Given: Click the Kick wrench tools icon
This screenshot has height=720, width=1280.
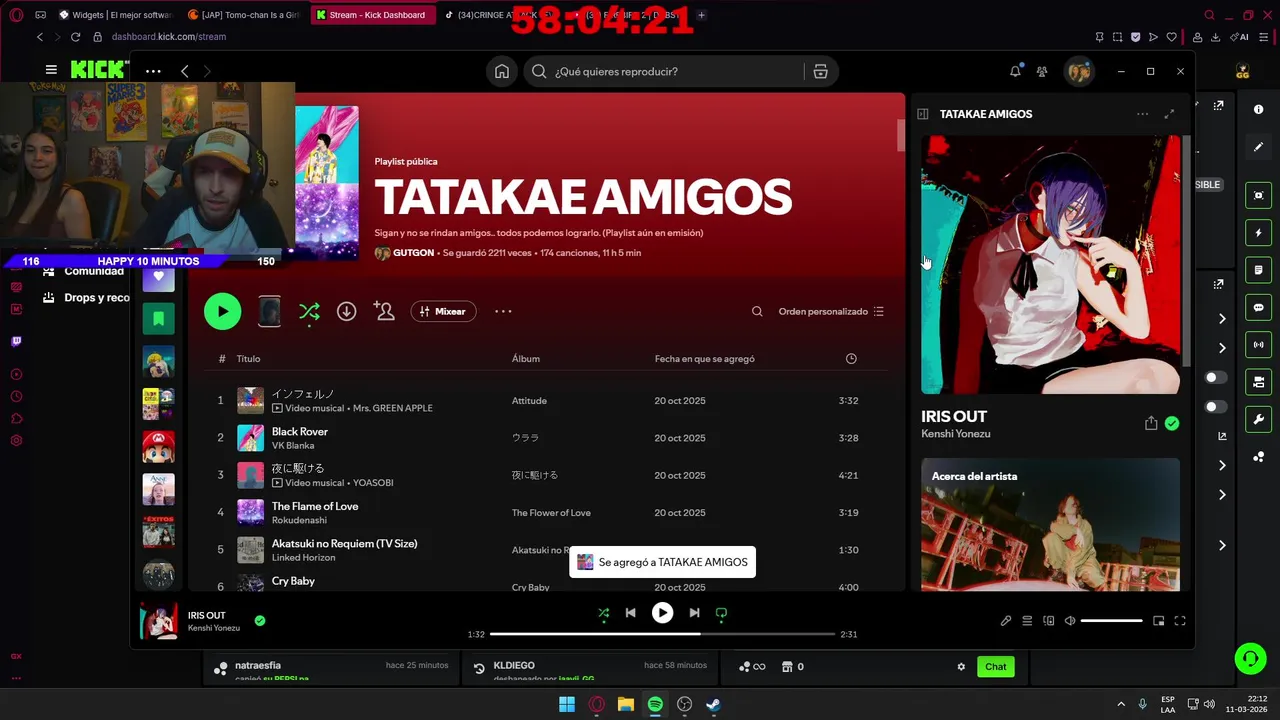Looking at the screenshot, I should (1258, 419).
